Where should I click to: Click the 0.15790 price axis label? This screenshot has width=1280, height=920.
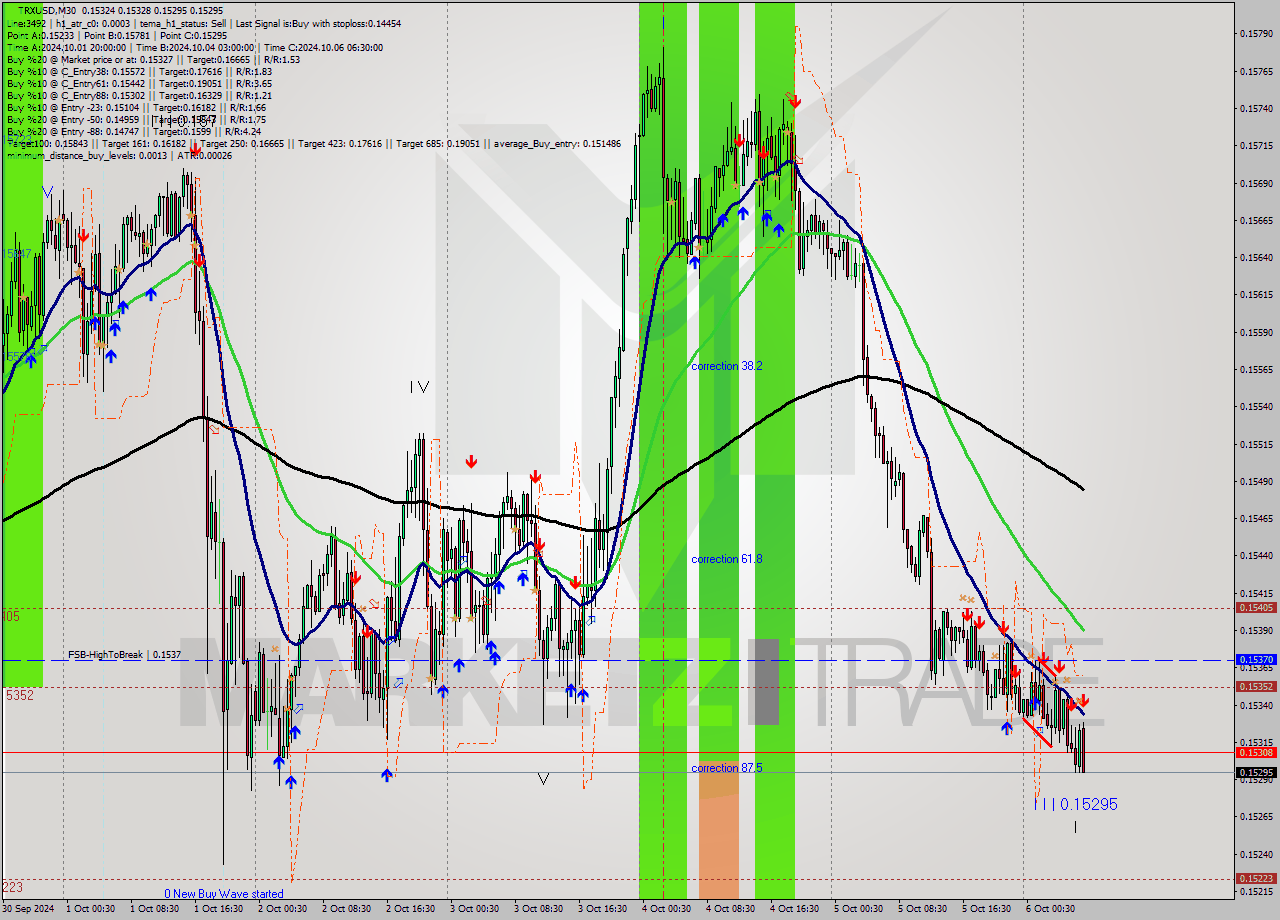pyautogui.click(x=1256, y=34)
